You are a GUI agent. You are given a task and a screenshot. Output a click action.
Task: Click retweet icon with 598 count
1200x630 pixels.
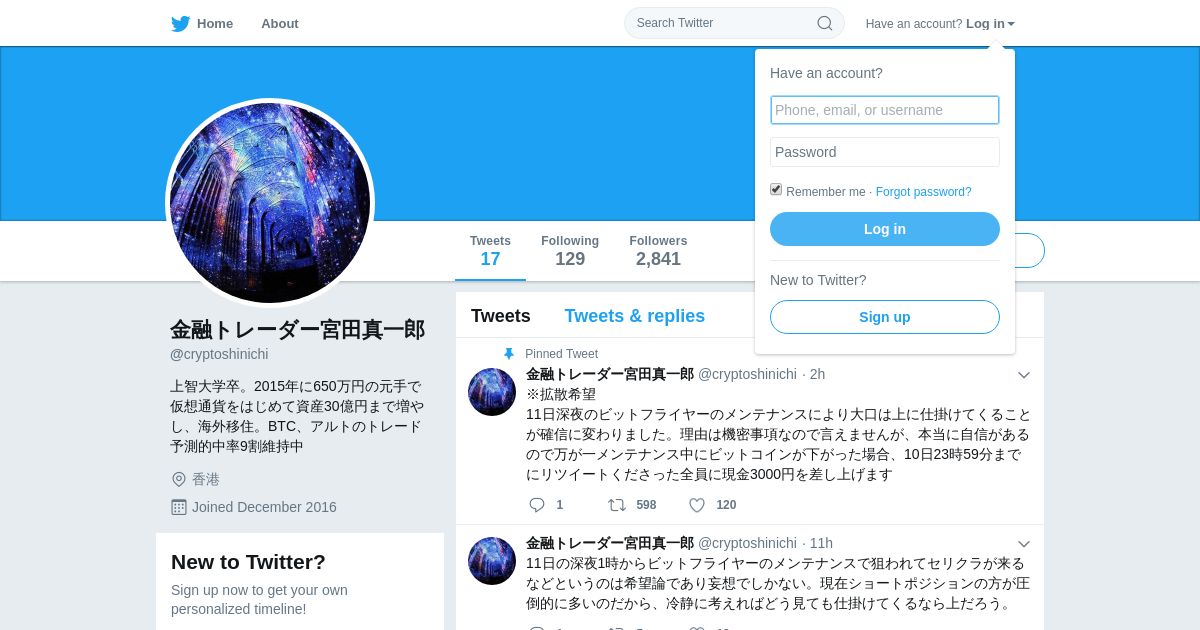pyautogui.click(x=617, y=505)
